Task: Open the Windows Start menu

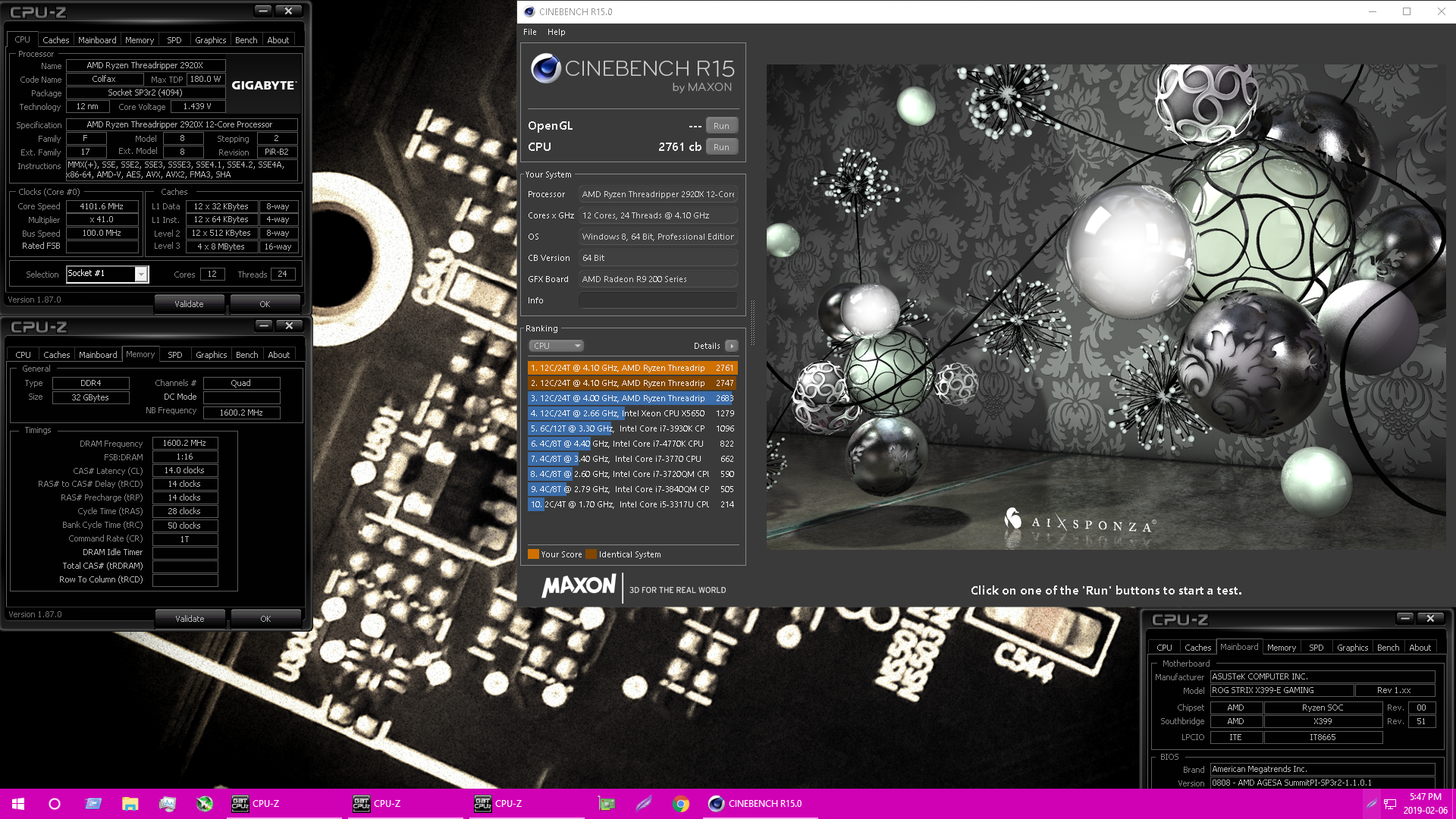Action: click(18, 804)
